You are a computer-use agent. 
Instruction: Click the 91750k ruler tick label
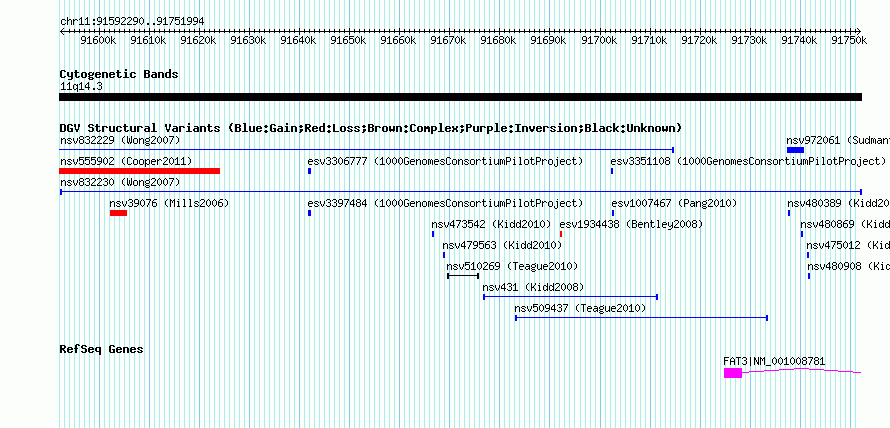pos(849,40)
